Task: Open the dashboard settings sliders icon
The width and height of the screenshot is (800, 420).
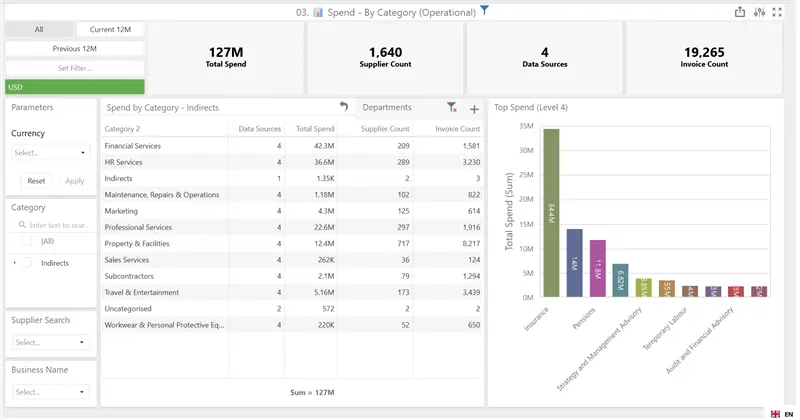Action: (759, 12)
